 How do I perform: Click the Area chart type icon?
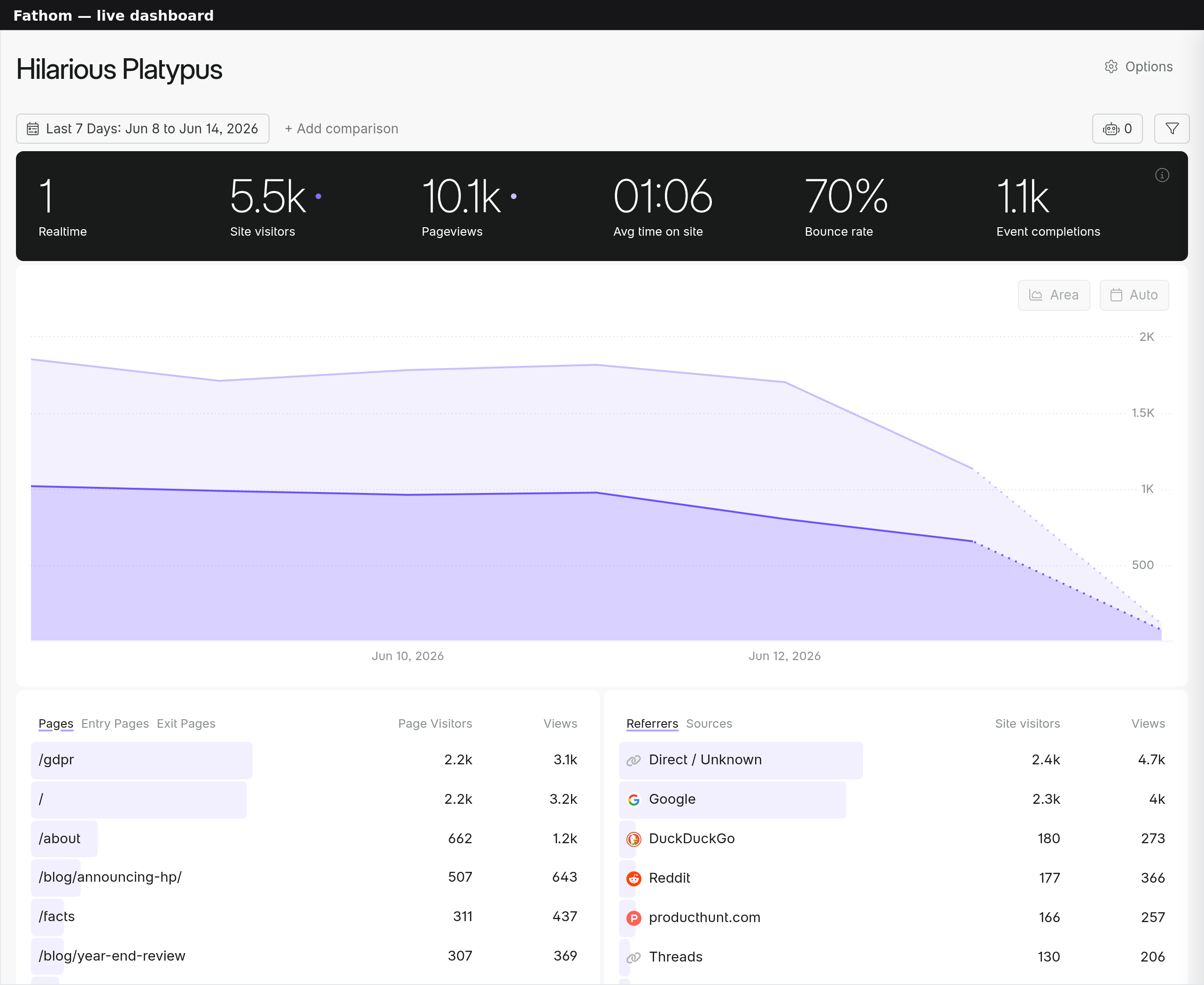1035,295
